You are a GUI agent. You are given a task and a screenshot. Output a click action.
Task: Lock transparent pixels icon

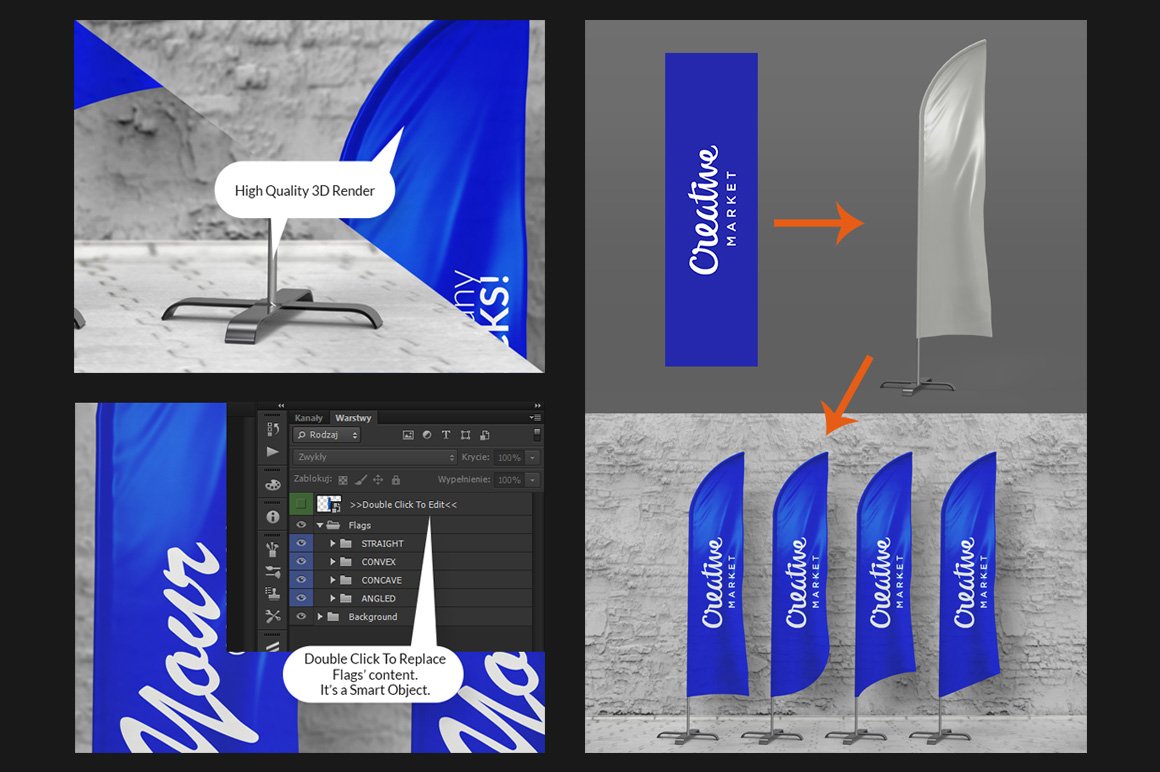pos(343,480)
